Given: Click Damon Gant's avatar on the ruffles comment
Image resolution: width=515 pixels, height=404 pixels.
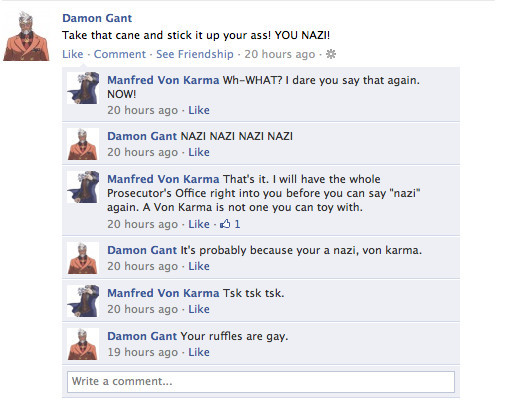Looking at the screenshot, I should (x=83, y=344).
